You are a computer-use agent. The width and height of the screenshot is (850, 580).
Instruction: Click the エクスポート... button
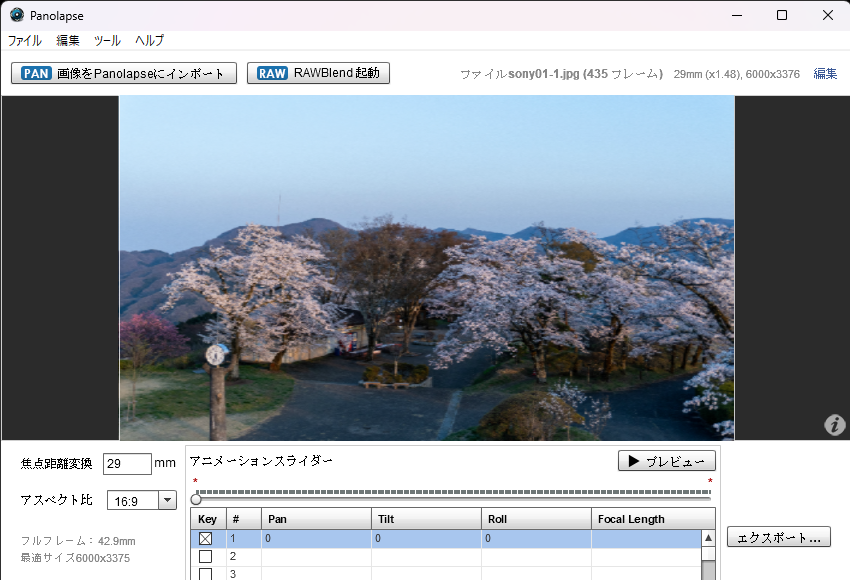tap(778, 537)
